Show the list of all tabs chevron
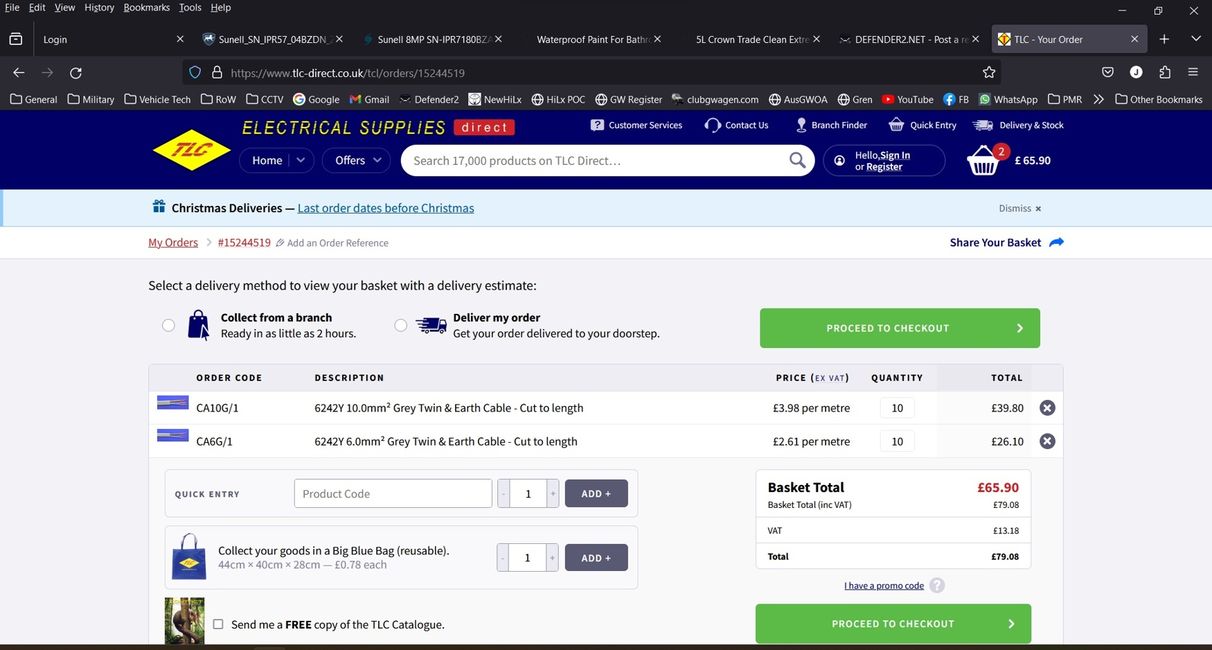Viewport: 1212px width, 650px height. pyautogui.click(x=1196, y=39)
